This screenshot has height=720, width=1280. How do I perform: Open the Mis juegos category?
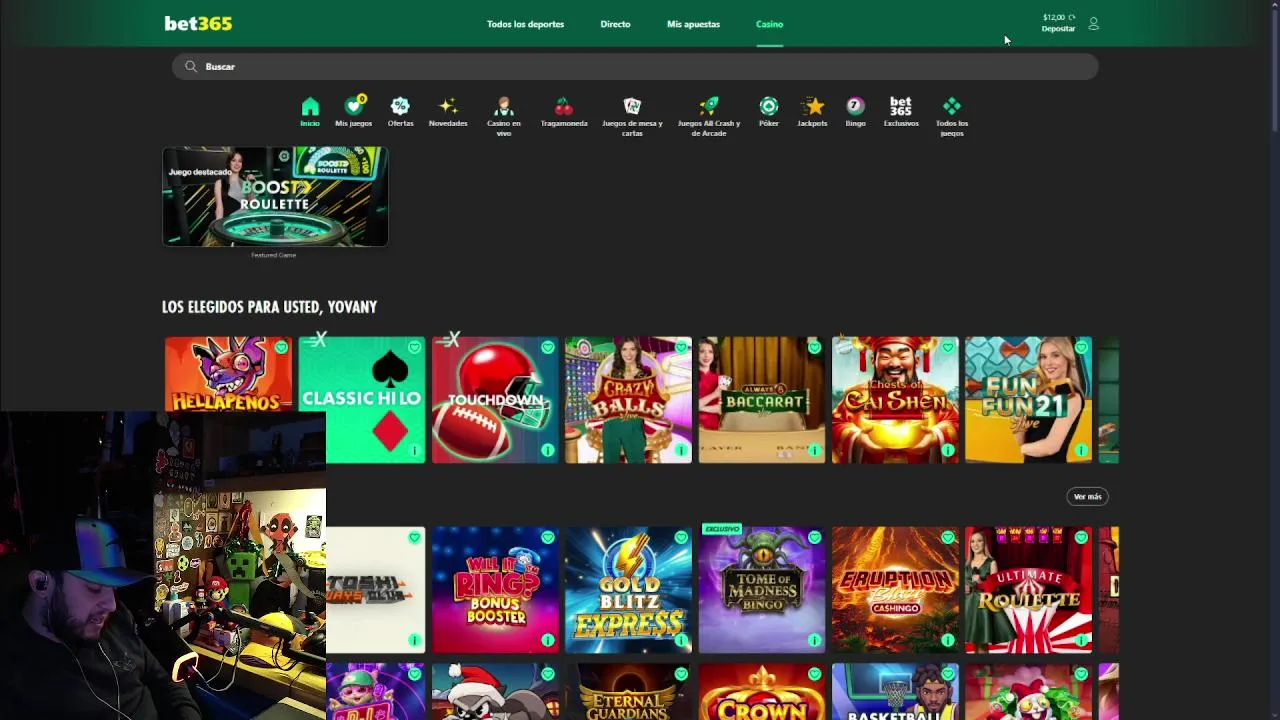[x=353, y=112]
